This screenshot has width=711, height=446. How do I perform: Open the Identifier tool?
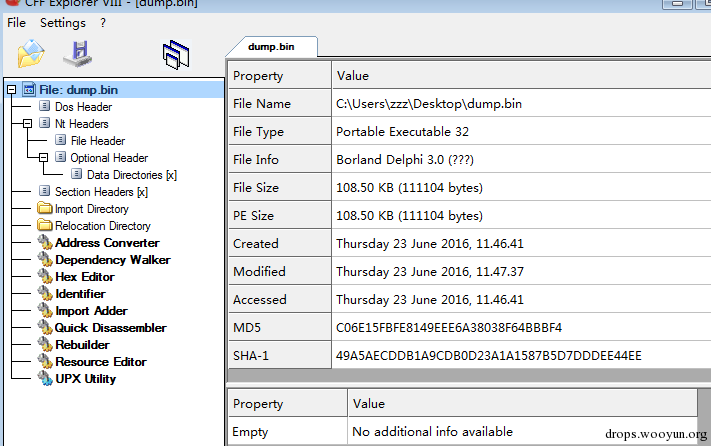click(80, 294)
